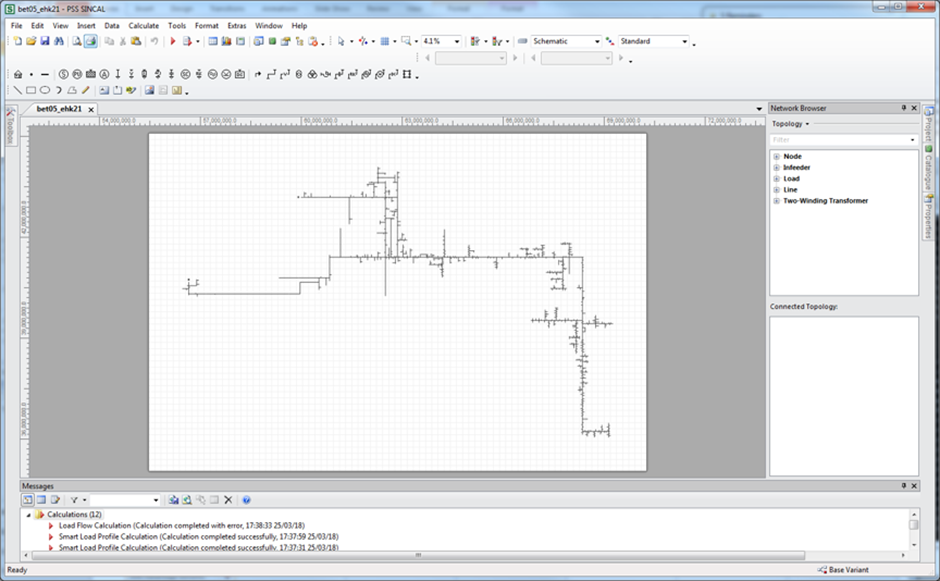This screenshot has height=581, width=940.
Task: Collapse the Calculations (12) group
Action: coord(28,514)
